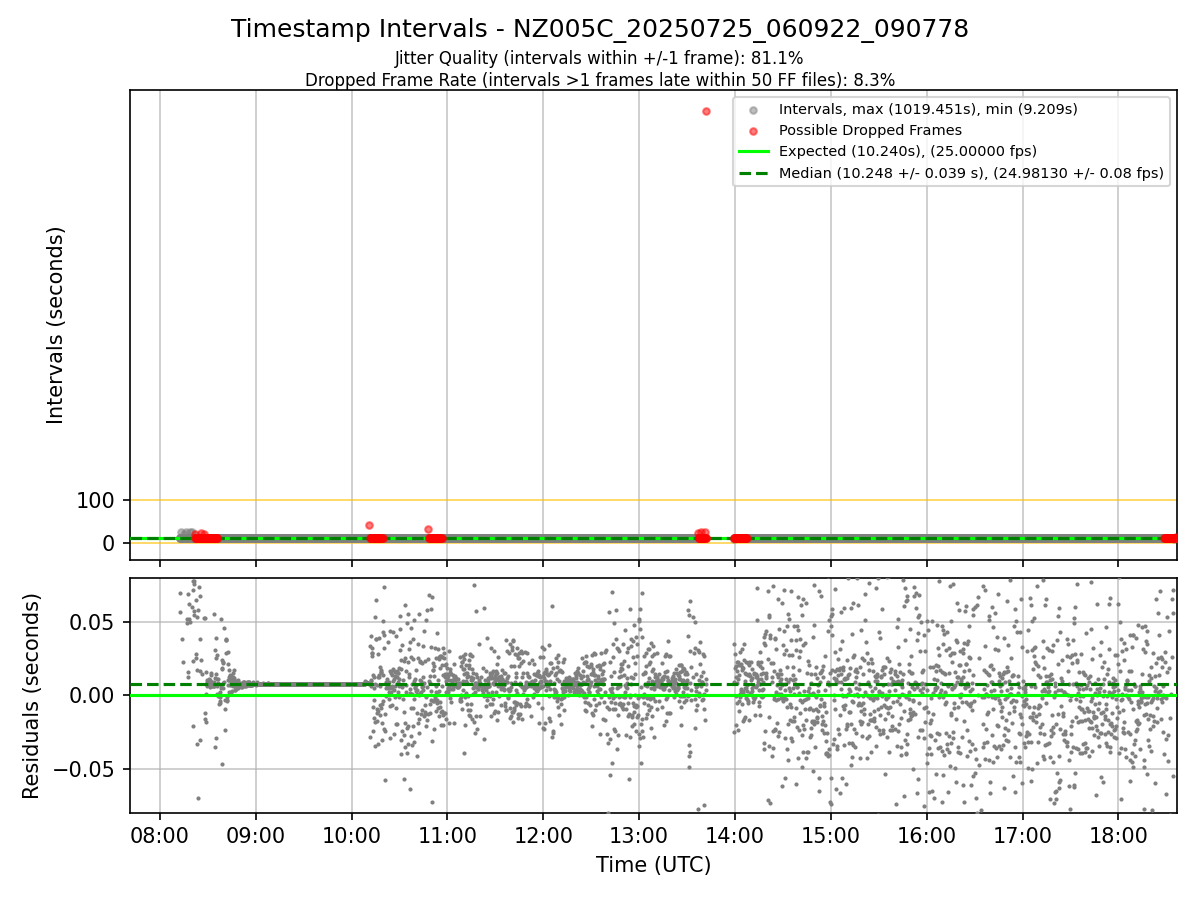Click the plot title 'Timestamp Intervals - NZ005C_20250725_060922_090778'
The width and height of the screenshot is (1200, 900).
coord(600,29)
